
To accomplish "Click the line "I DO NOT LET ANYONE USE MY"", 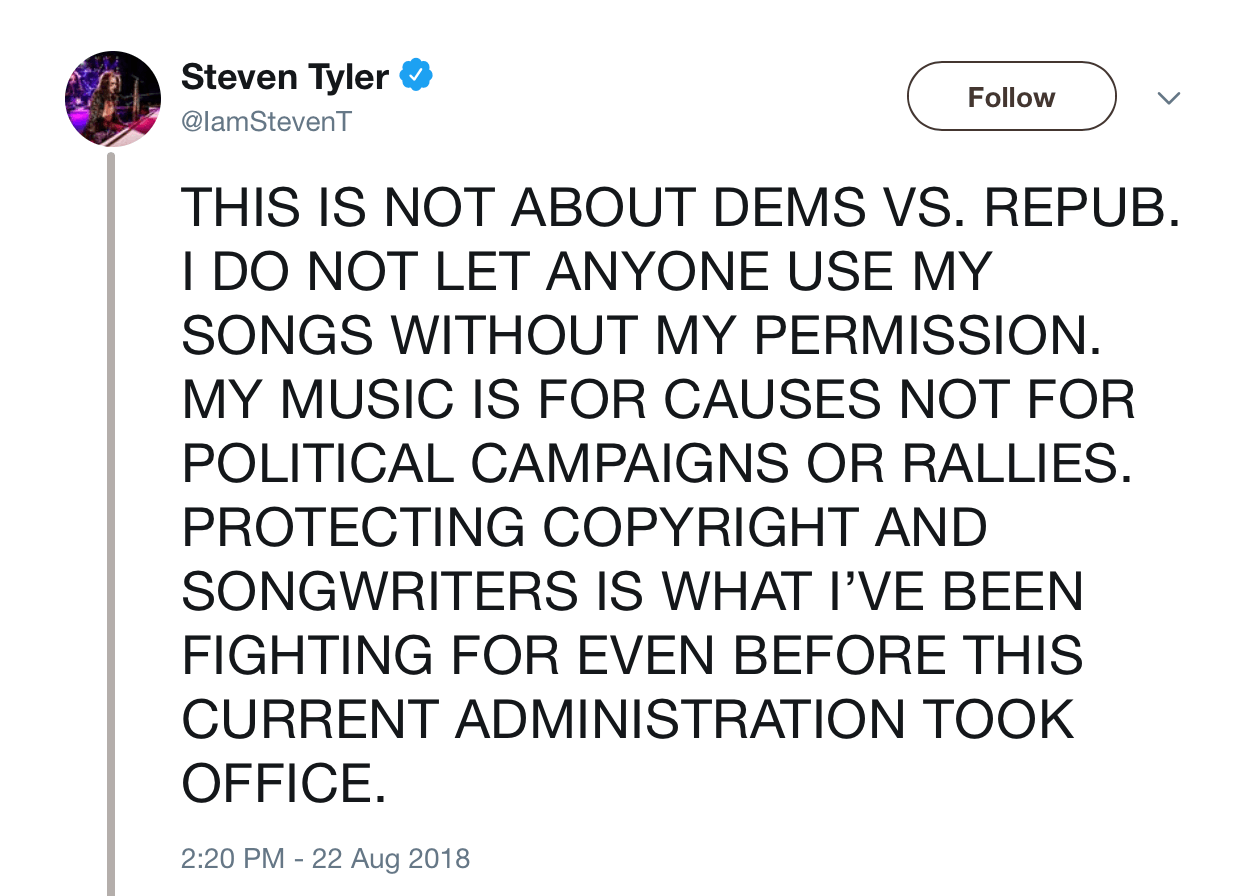I will (586, 273).
